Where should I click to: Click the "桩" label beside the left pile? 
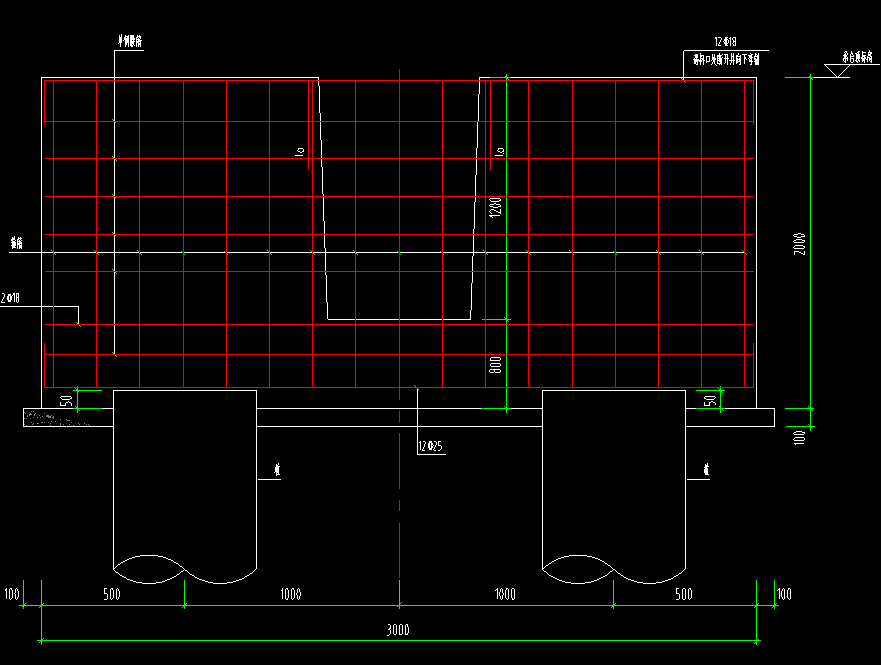pyautogui.click(x=277, y=470)
